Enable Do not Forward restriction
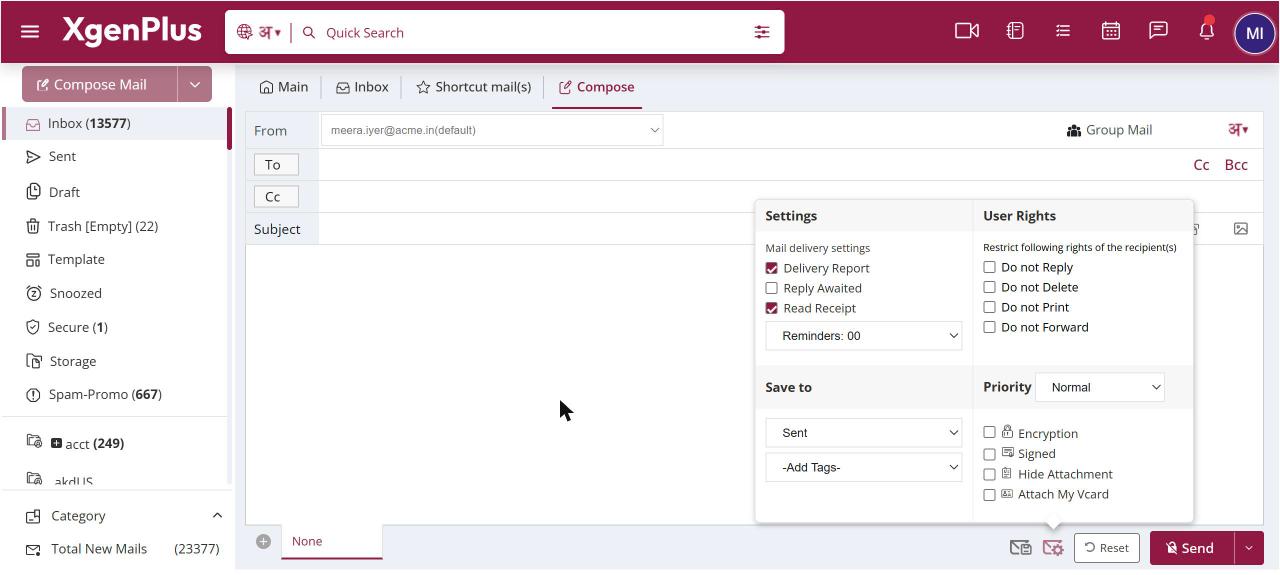 (989, 327)
